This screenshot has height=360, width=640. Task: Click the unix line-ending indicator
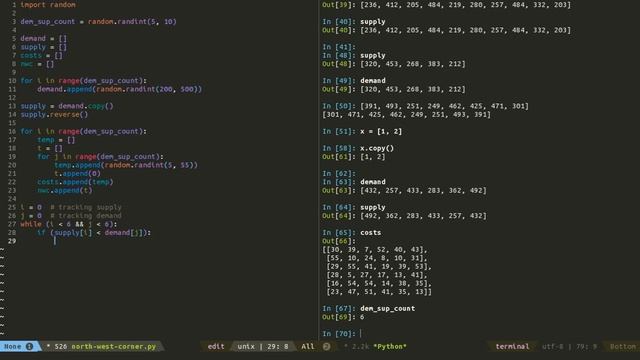[x=246, y=347]
